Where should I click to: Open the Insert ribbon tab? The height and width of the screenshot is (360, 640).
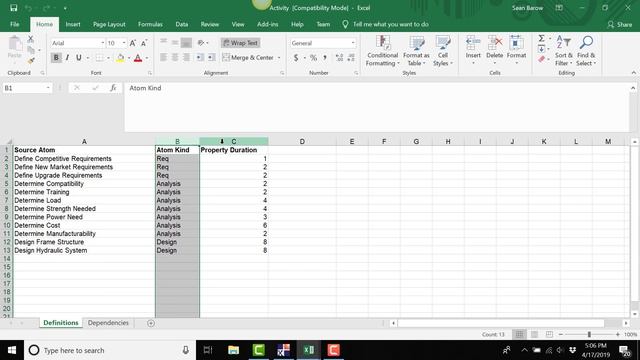(73, 24)
